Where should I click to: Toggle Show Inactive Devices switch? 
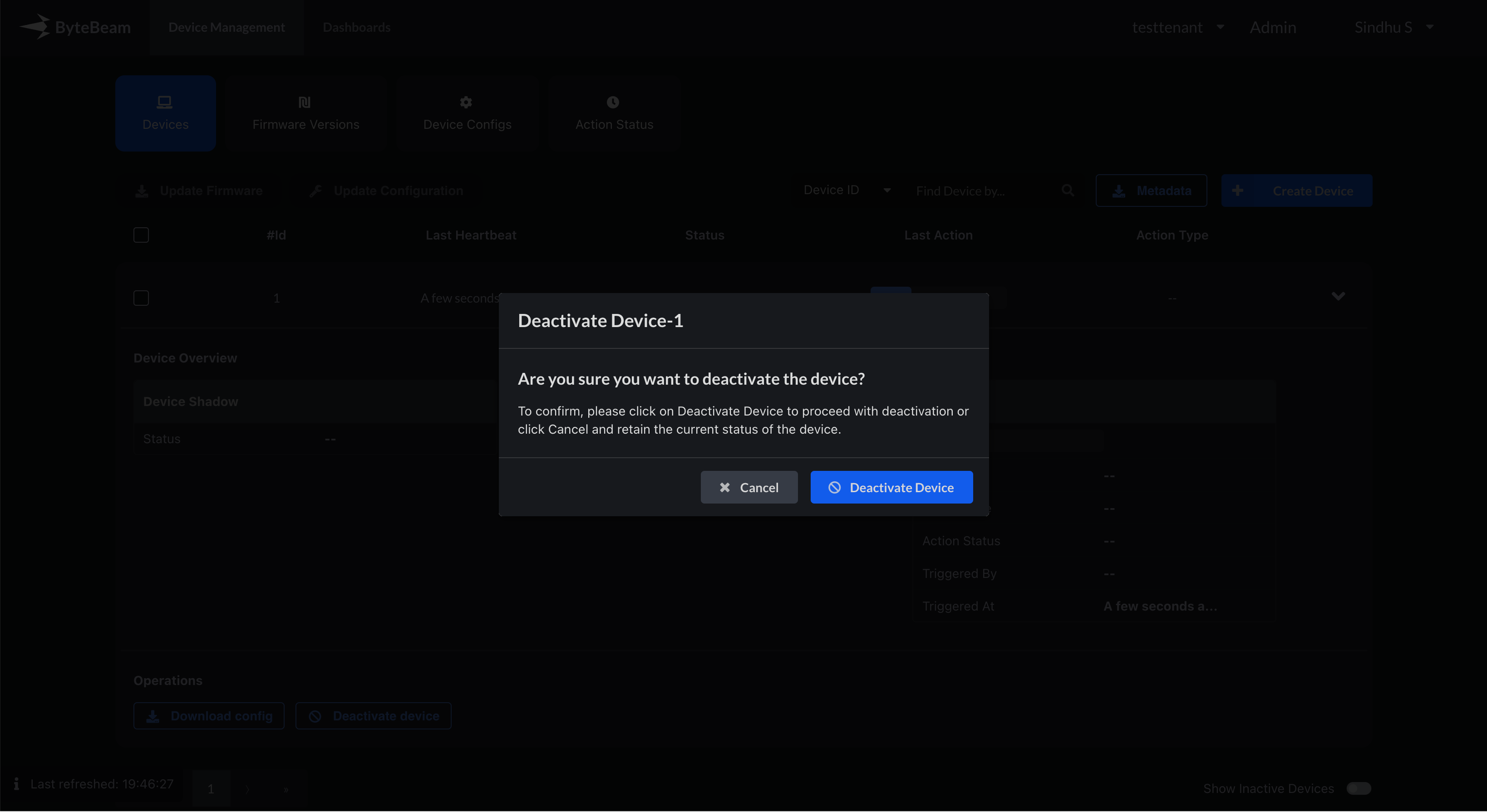pyautogui.click(x=1358, y=788)
